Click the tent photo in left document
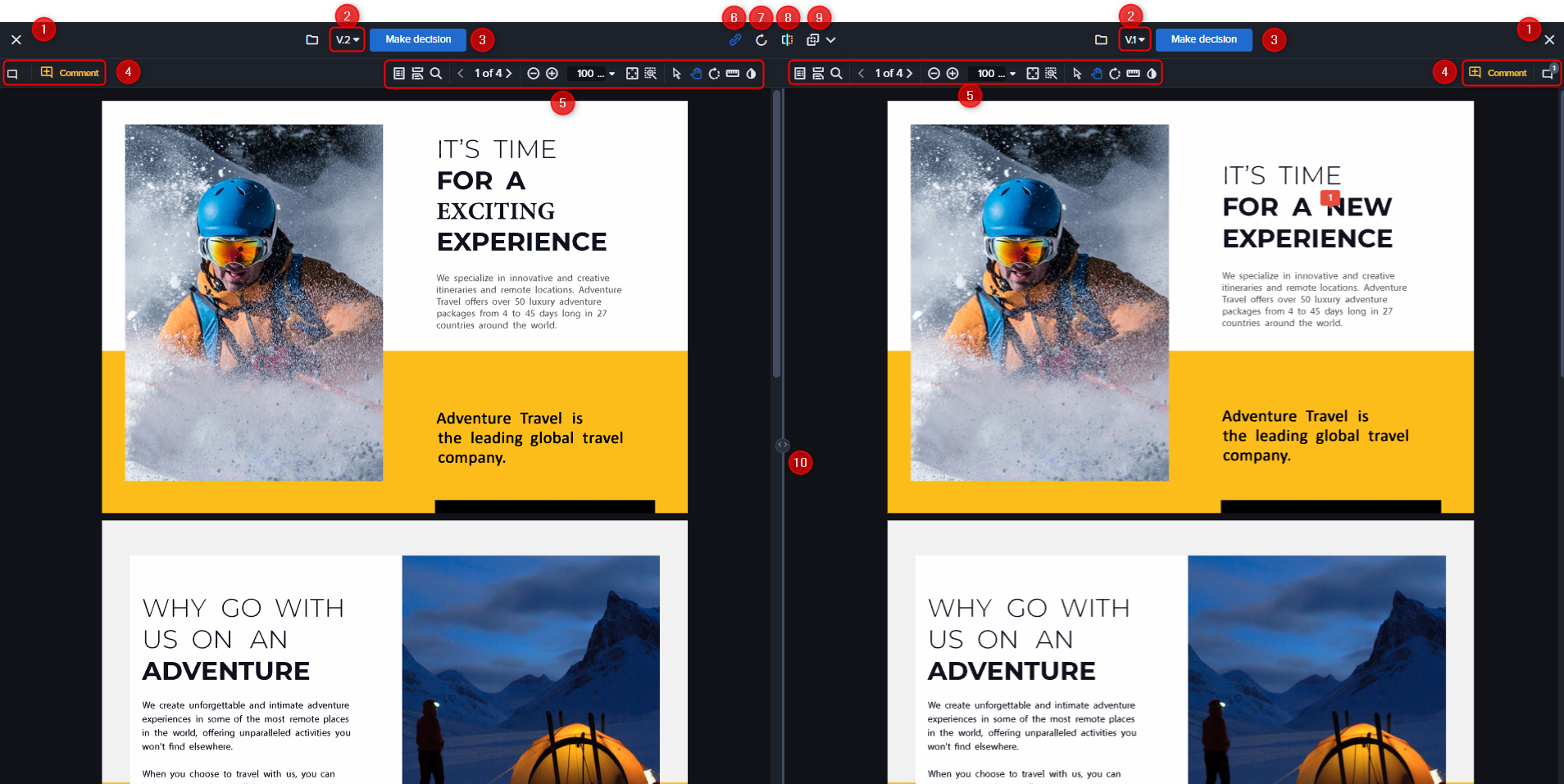This screenshot has height=784, width=1564. (x=531, y=669)
